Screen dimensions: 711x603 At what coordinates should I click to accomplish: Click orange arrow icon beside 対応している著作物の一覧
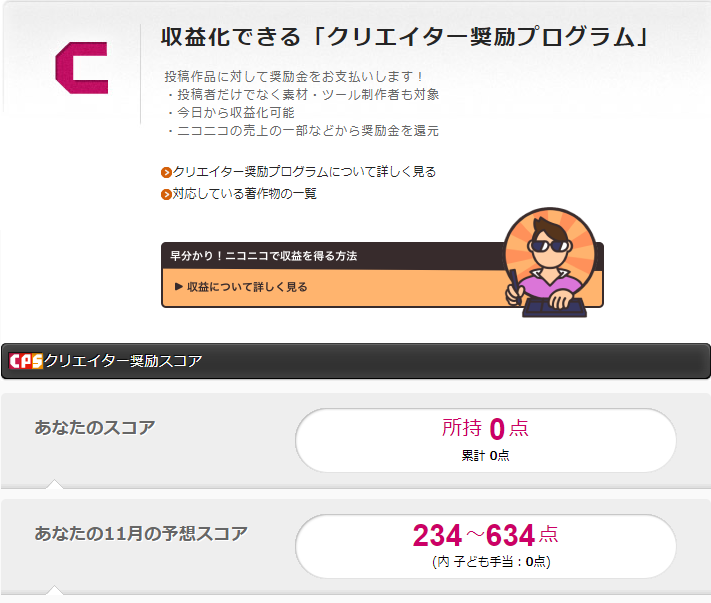point(166,194)
